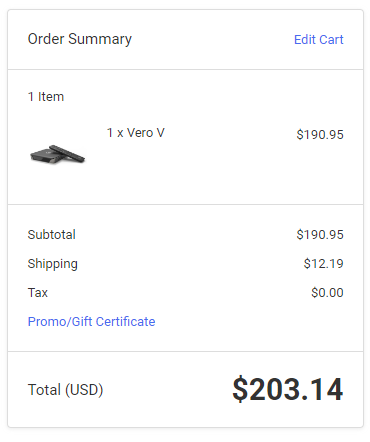Select the tax amount $0.00
The width and height of the screenshot is (370, 442).
(x=327, y=293)
